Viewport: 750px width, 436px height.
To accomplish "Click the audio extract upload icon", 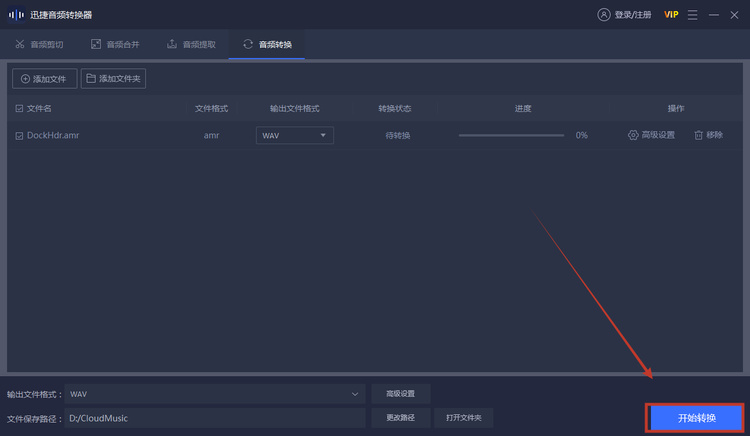I will pos(172,44).
